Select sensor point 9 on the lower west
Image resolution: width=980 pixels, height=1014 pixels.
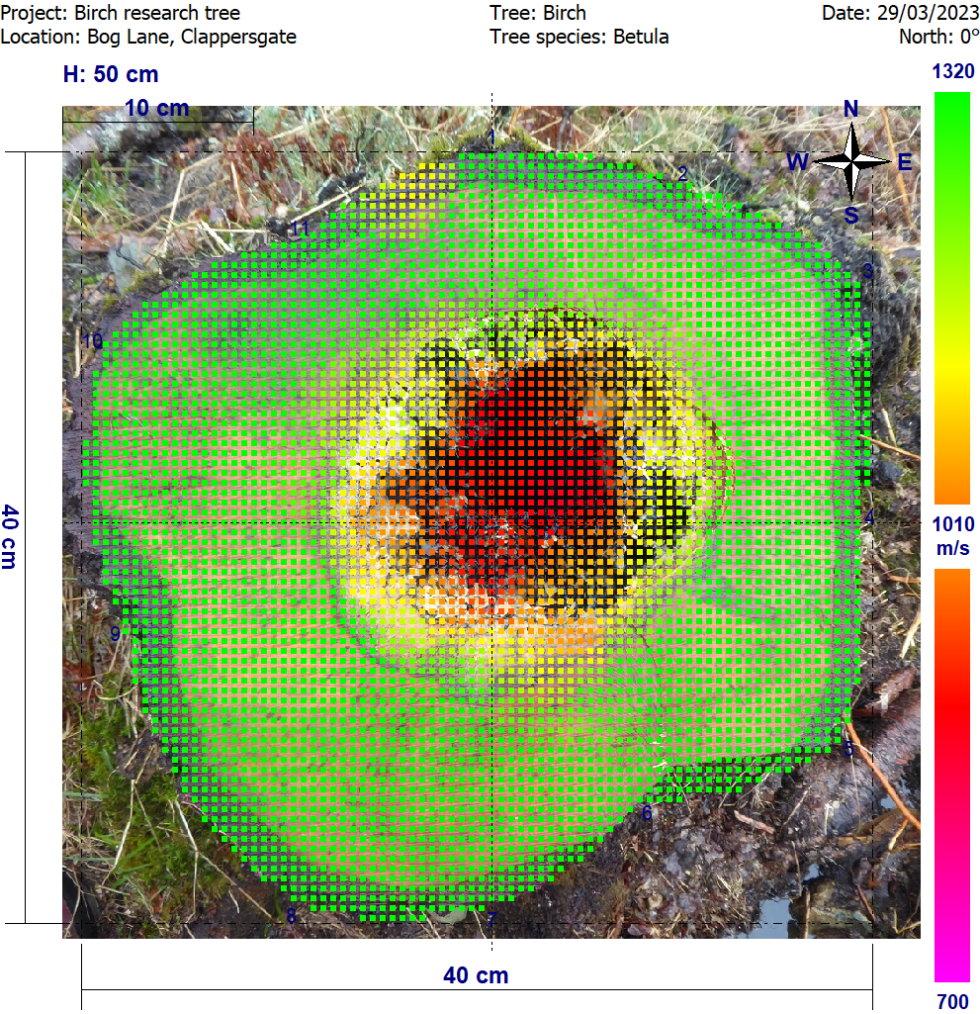pos(115,632)
